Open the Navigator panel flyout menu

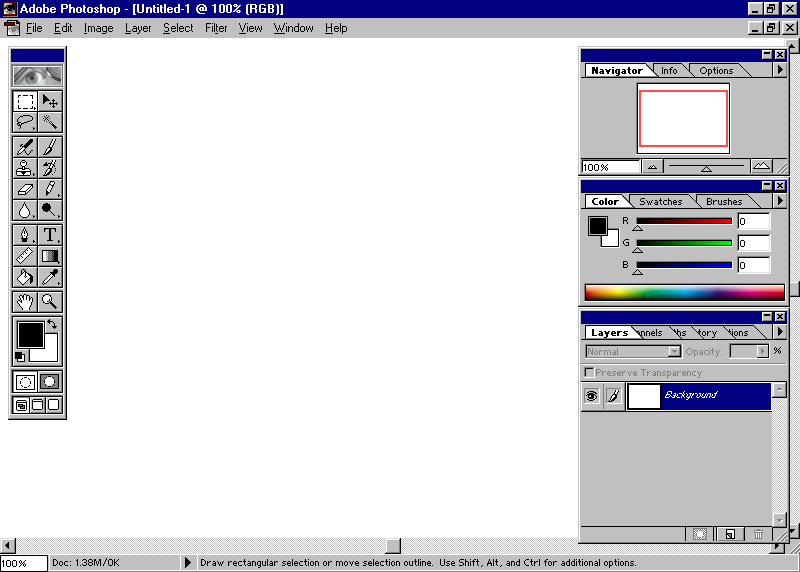tap(780, 69)
